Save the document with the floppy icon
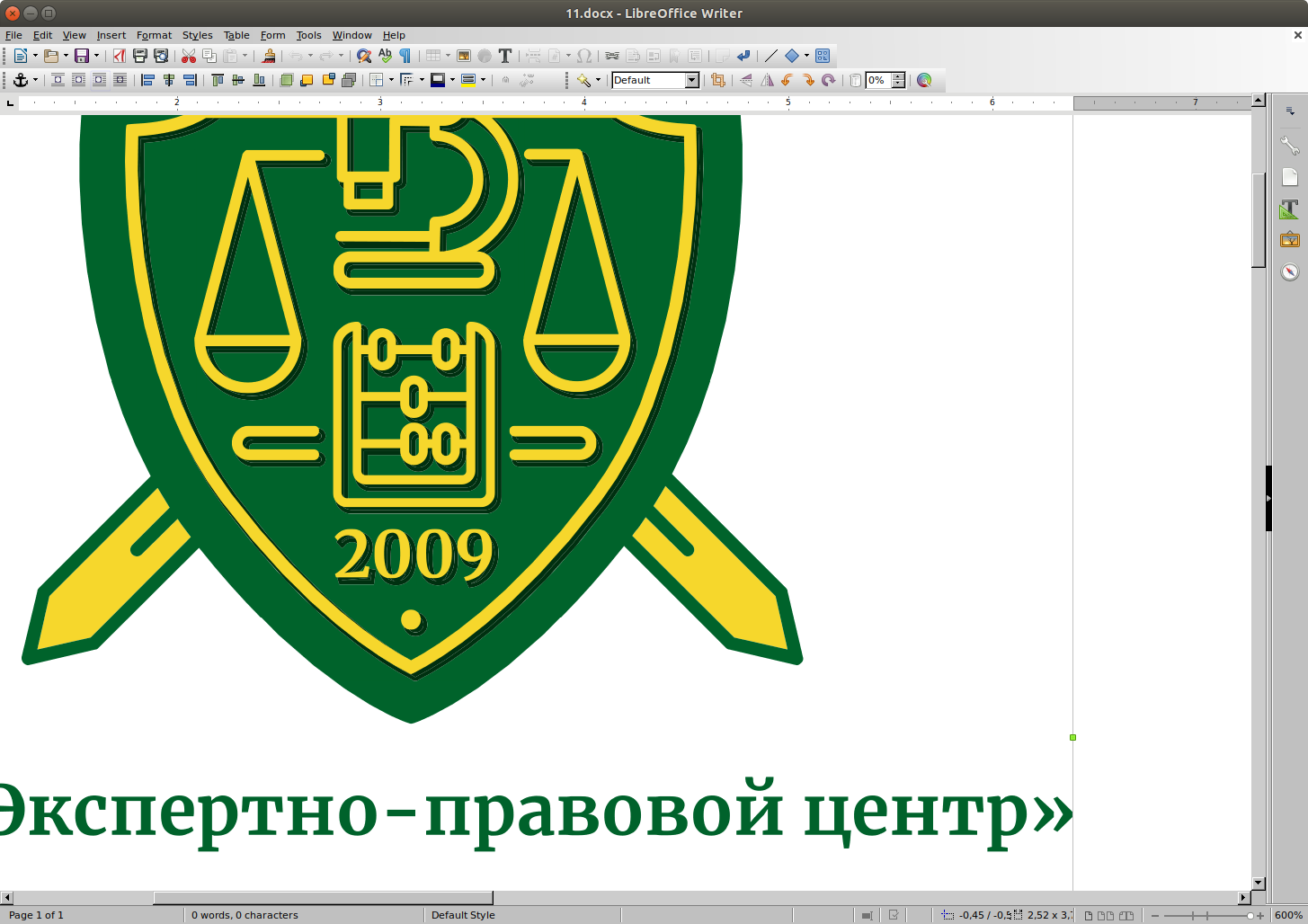 [81, 56]
